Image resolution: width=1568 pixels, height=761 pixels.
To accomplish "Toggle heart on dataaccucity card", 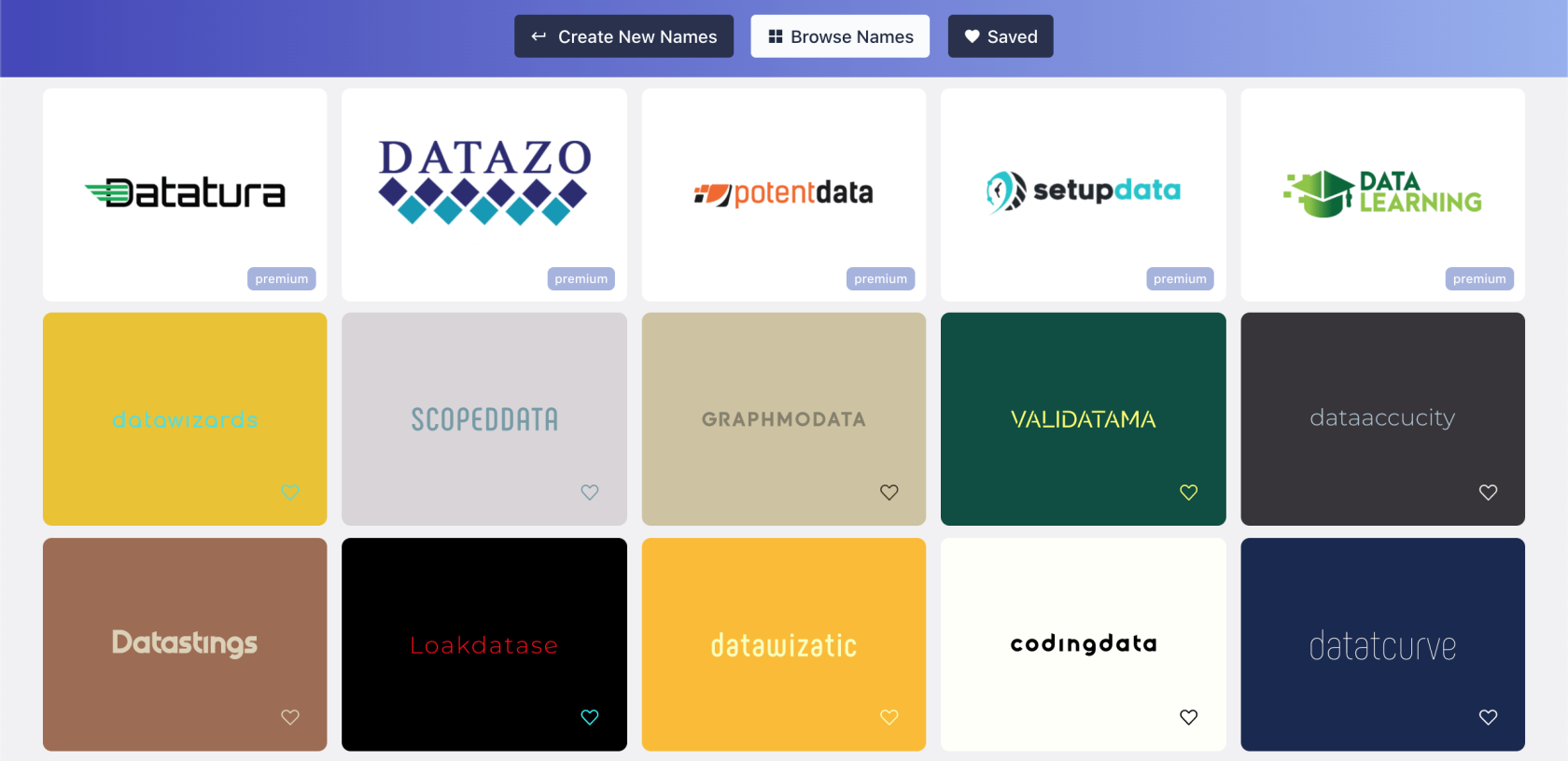I will (x=1489, y=492).
